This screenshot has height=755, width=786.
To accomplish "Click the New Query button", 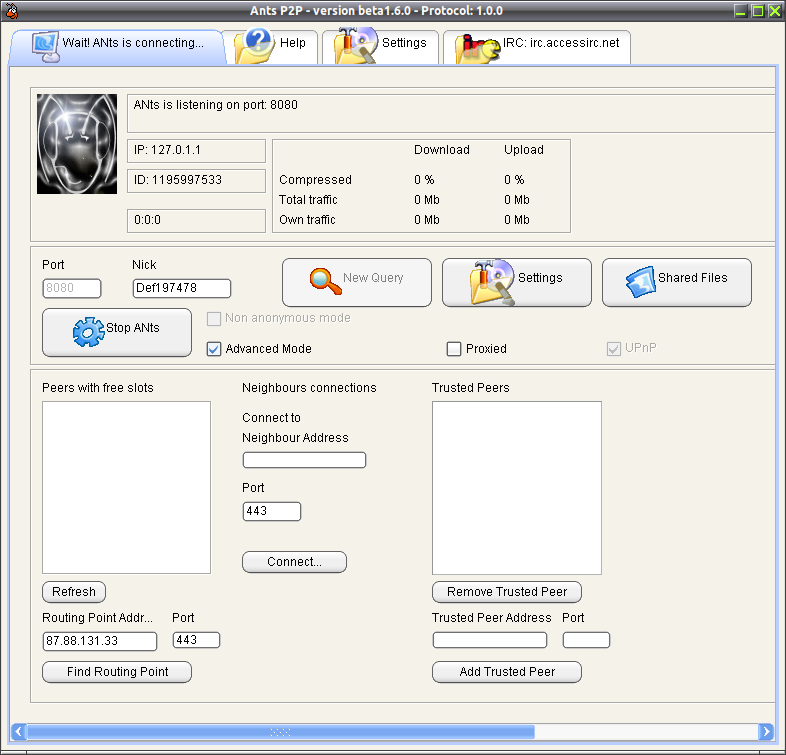I will [356, 282].
